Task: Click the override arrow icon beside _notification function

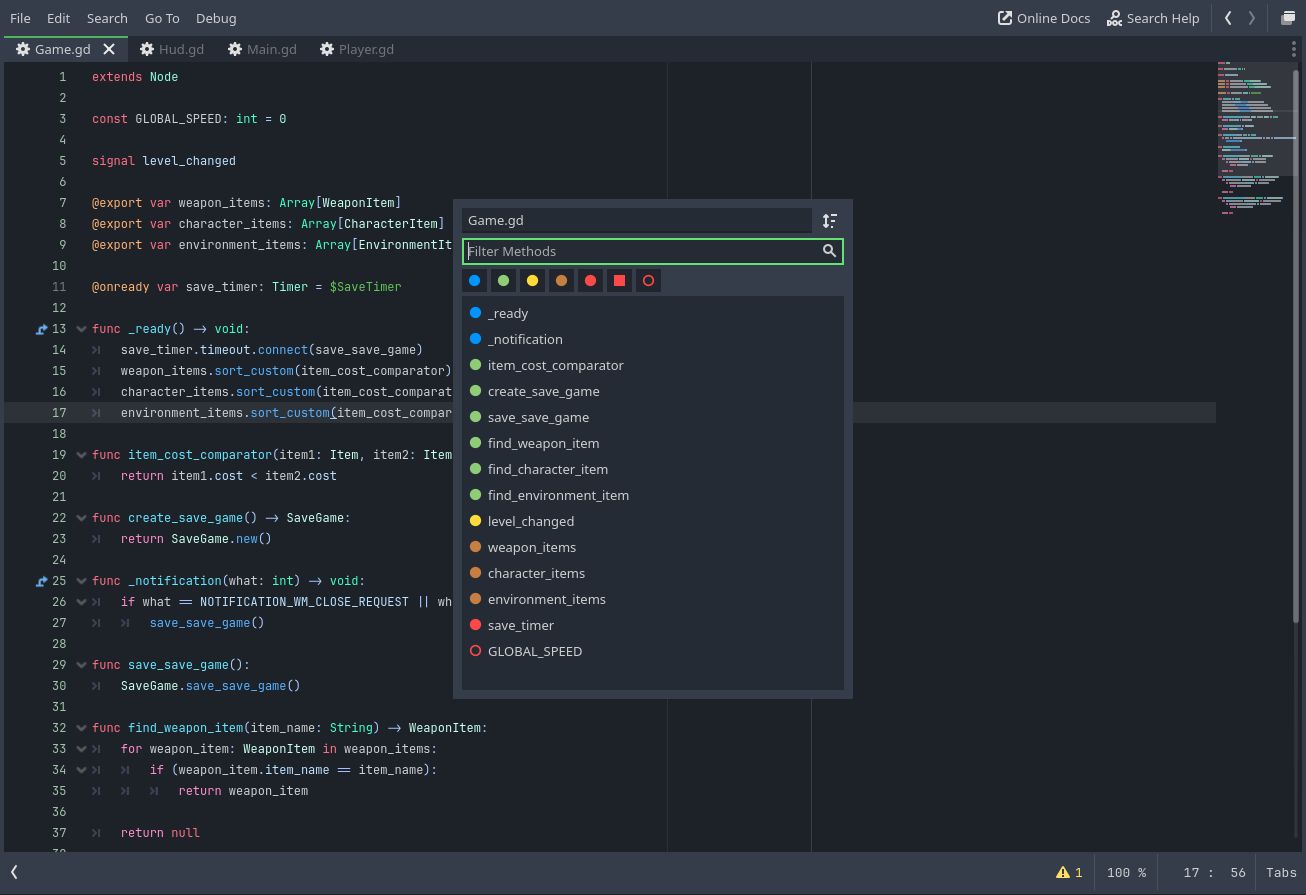Action: pos(42,581)
